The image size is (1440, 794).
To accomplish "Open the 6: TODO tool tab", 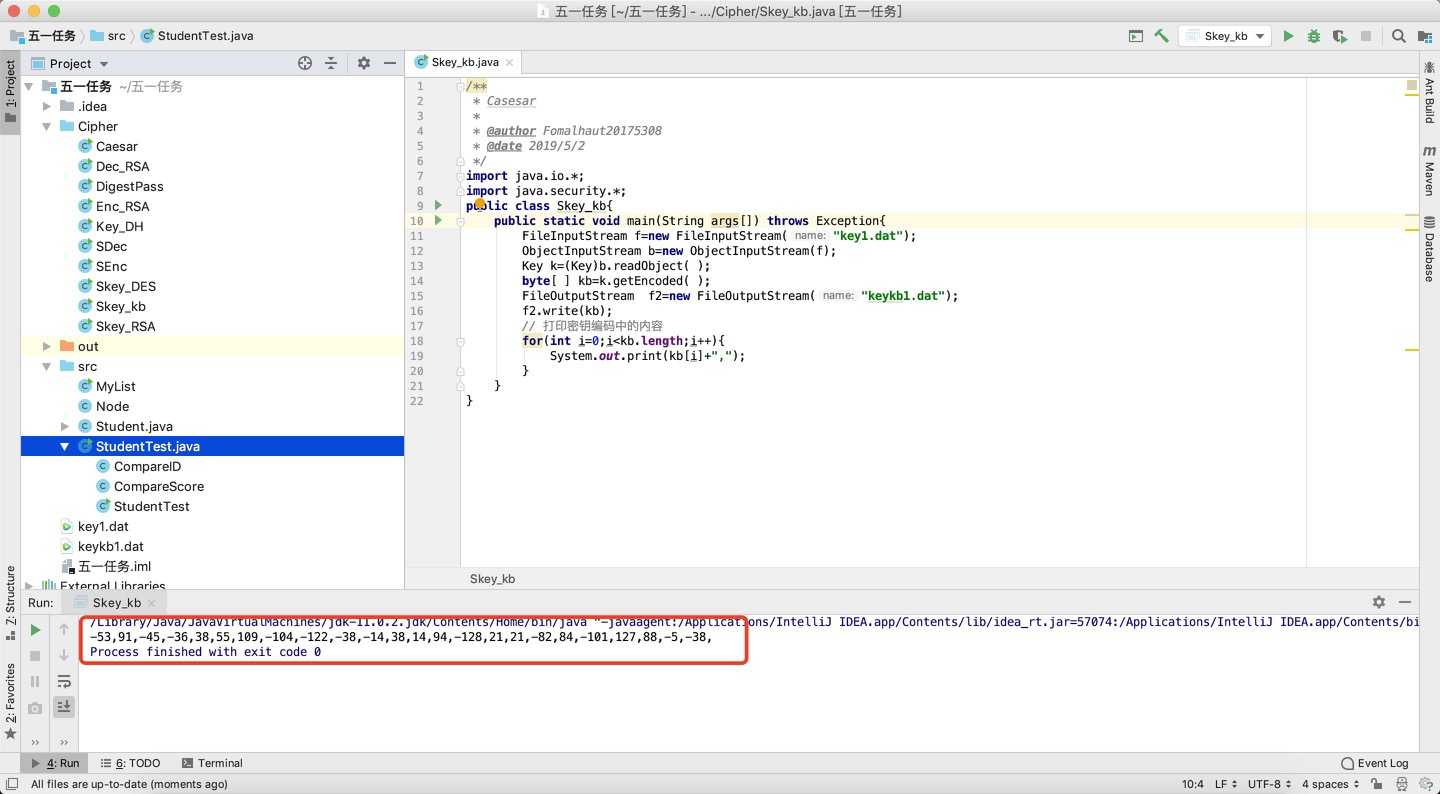I will coord(130,763).
